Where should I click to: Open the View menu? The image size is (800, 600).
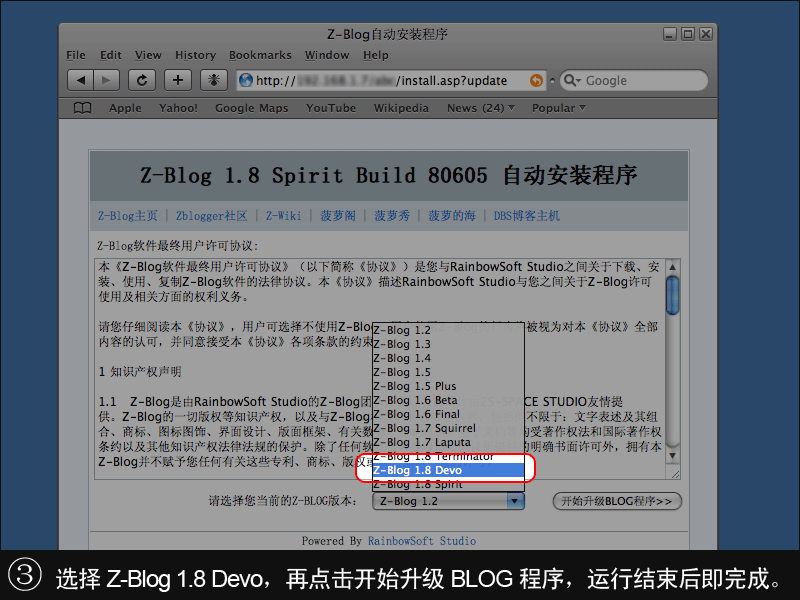pyautogui.click(x=148, y=55)
